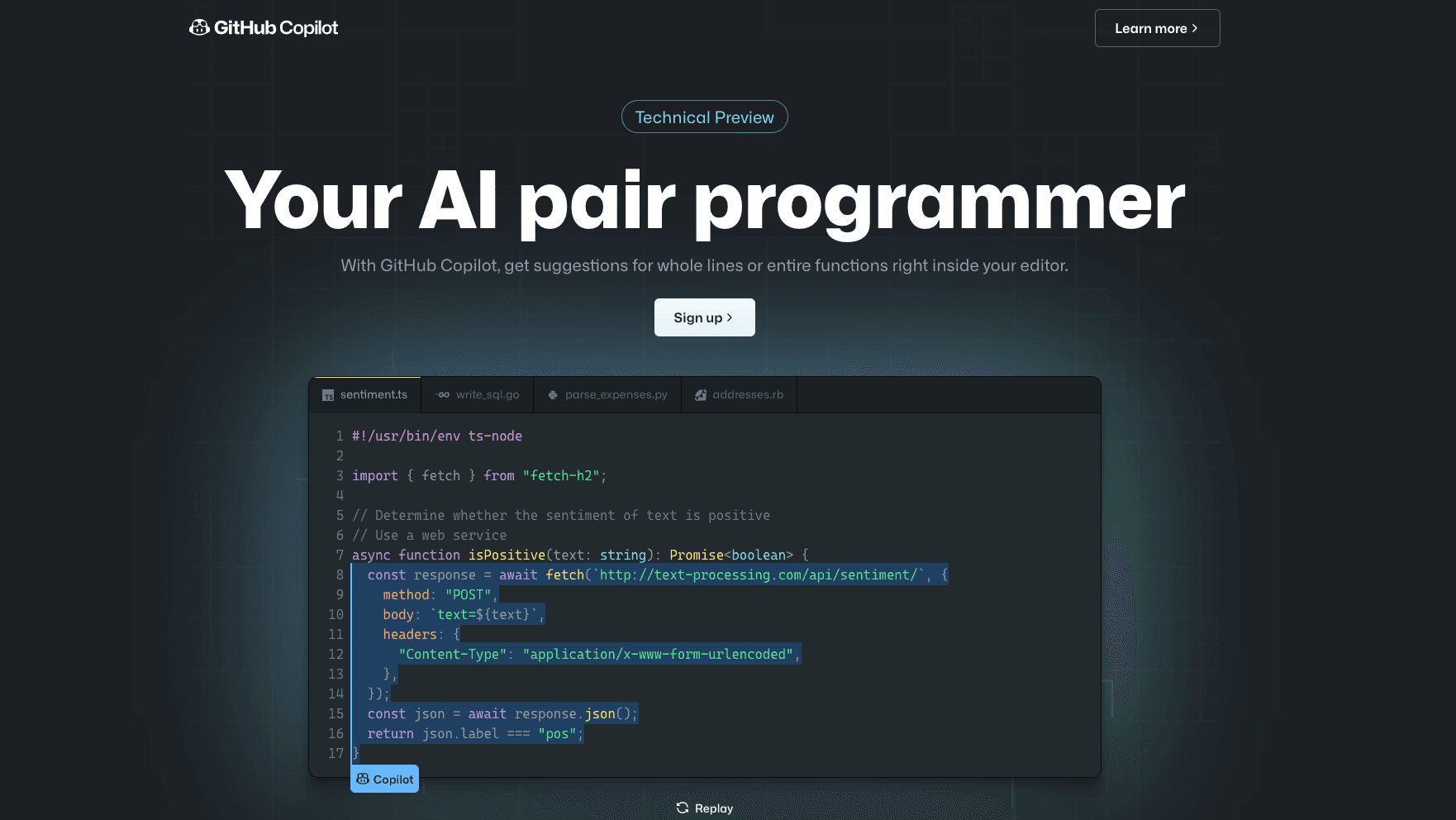Click the GitHub Copilot wordmark text
The image size is (1456, 820).
pyautogui.click(x=276, y=28)
